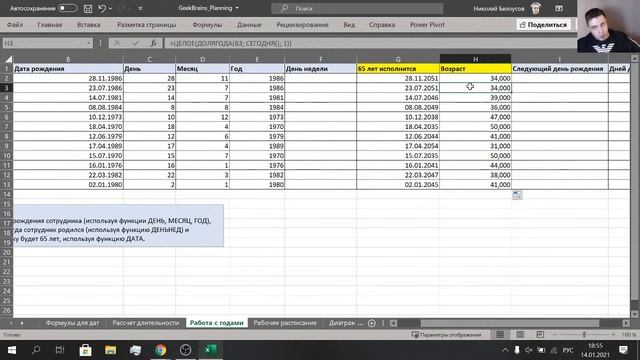Image resolution: width=640 pixels, height=360 pixels.
Task: Open the Разметка страницы tab
Action: pyautogui.click(x=147, y=25)
